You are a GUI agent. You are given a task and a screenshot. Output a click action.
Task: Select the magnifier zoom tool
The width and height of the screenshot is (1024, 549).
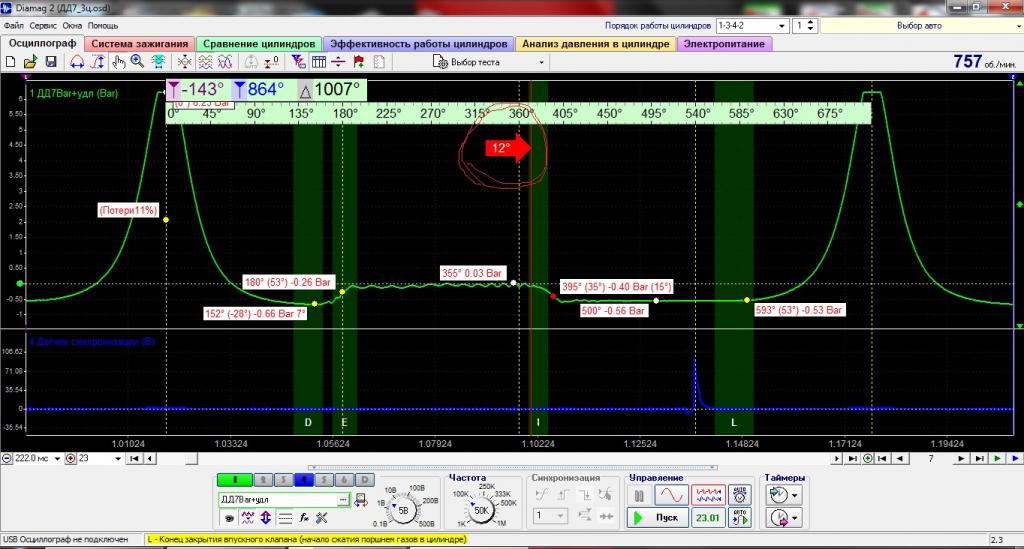pos(137,62)
